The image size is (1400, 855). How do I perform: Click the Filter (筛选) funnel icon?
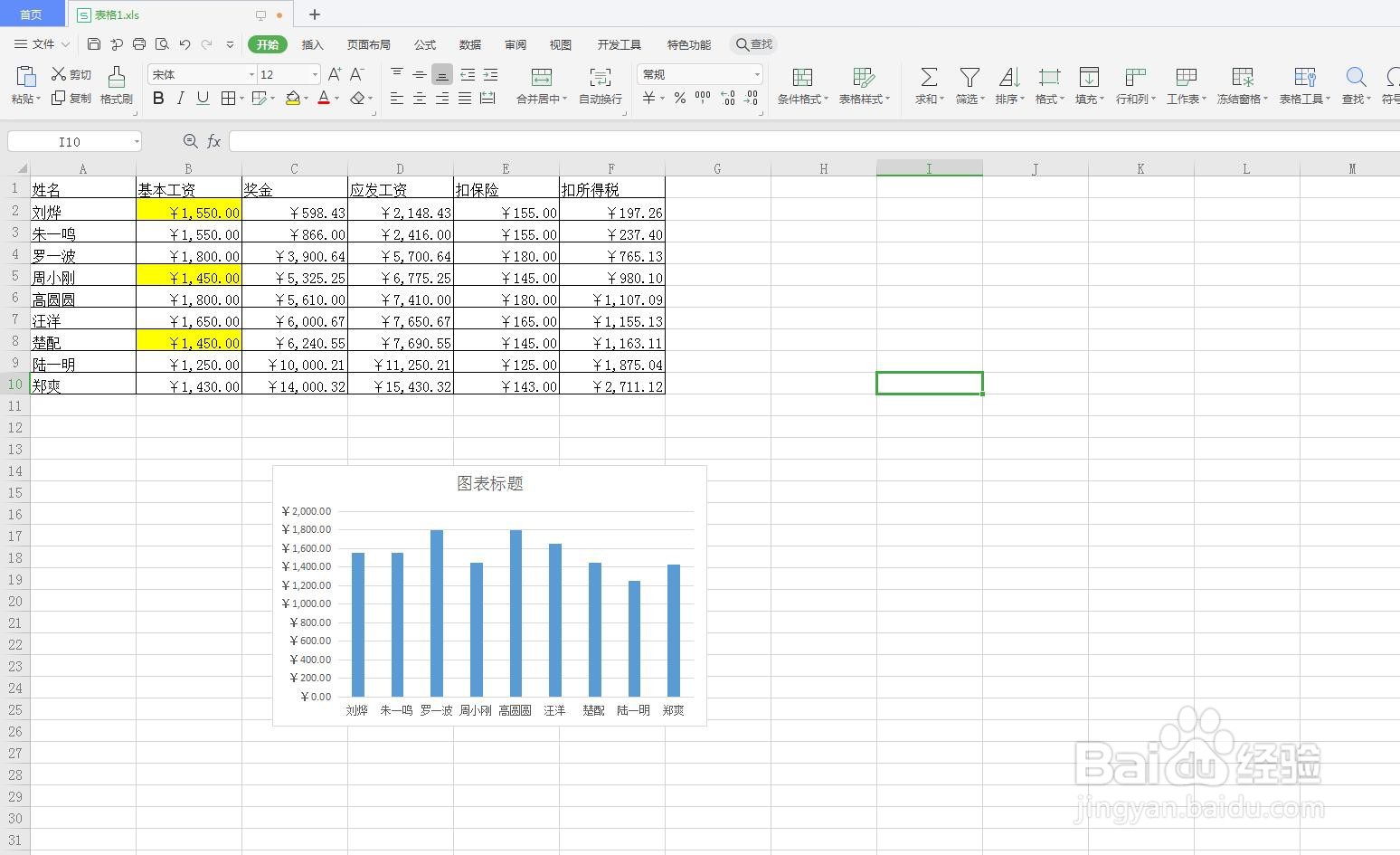pos(970,78)
